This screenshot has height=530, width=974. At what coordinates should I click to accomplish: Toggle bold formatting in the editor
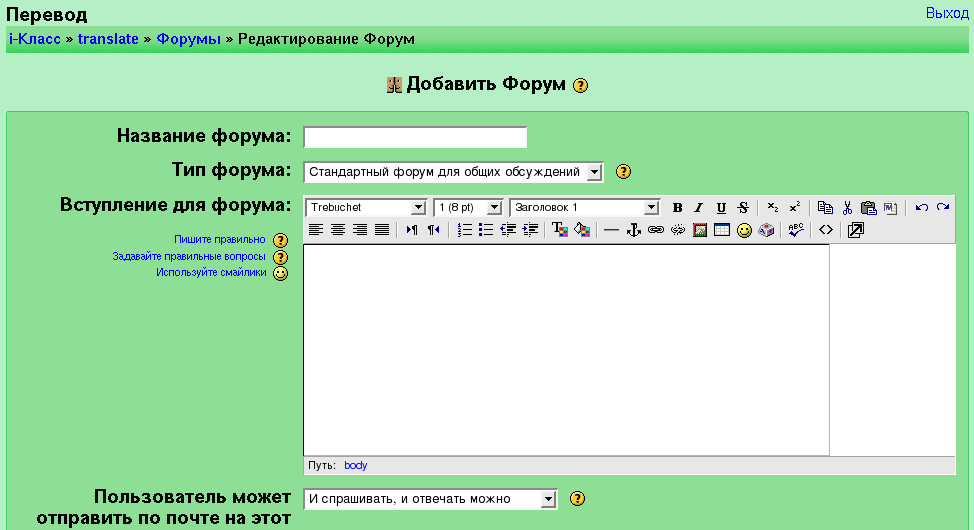click(x=678, y=208)
